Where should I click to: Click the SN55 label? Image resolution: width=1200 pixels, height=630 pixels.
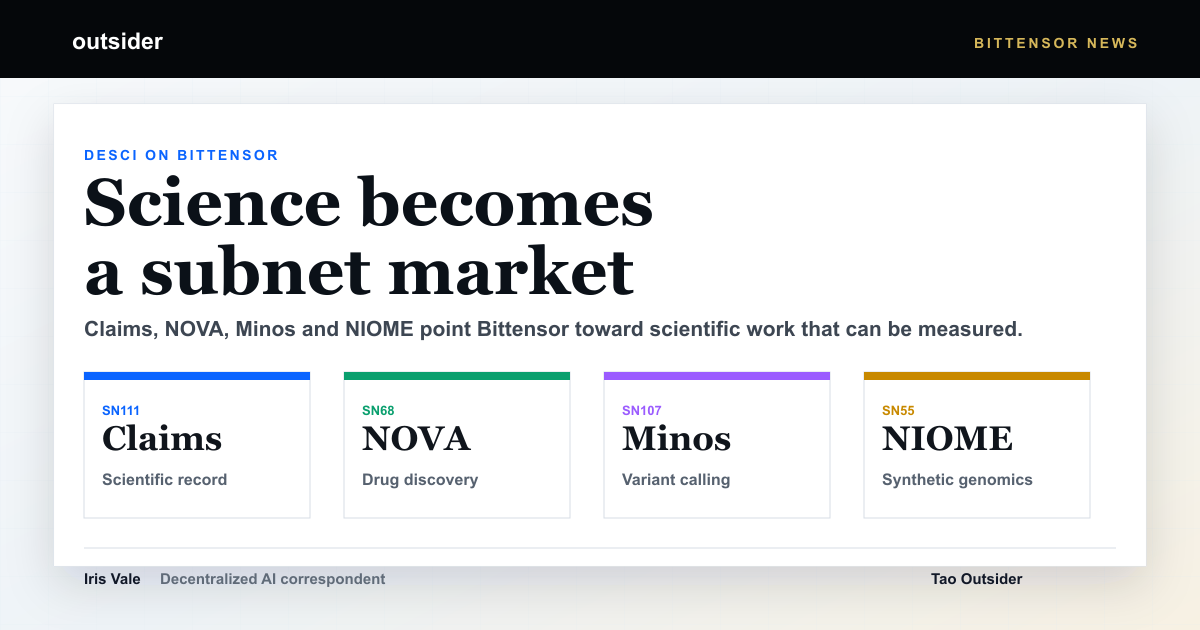click(x=898, y=410)
